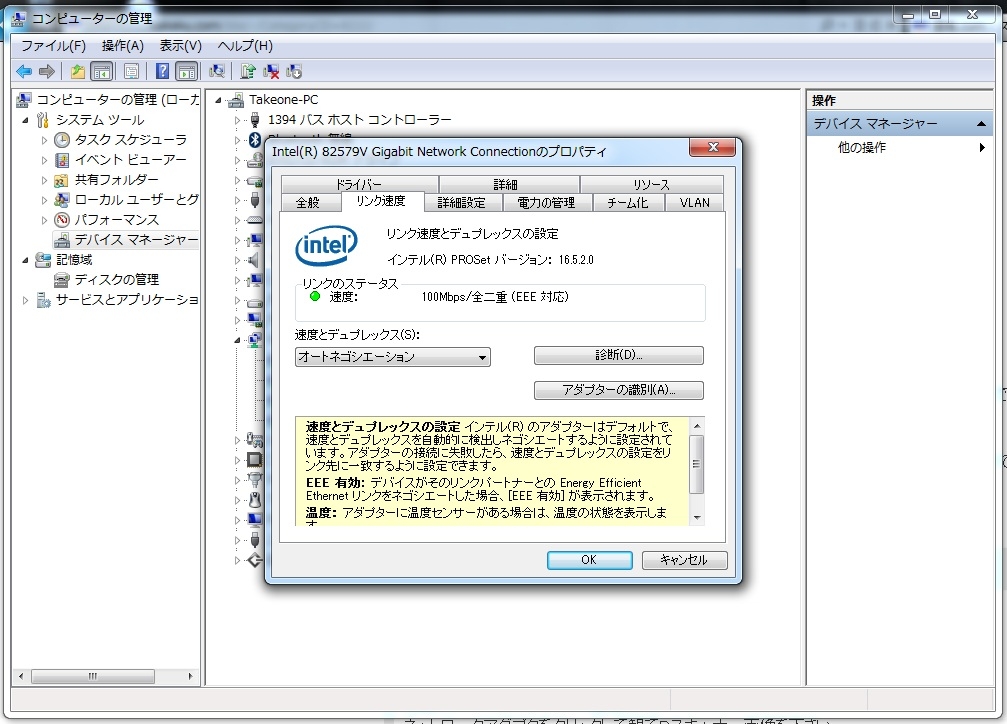Click the 100Mbps/全二重 (EEE 対応) speed text
1007x724 pixels.
coord(495,297)
